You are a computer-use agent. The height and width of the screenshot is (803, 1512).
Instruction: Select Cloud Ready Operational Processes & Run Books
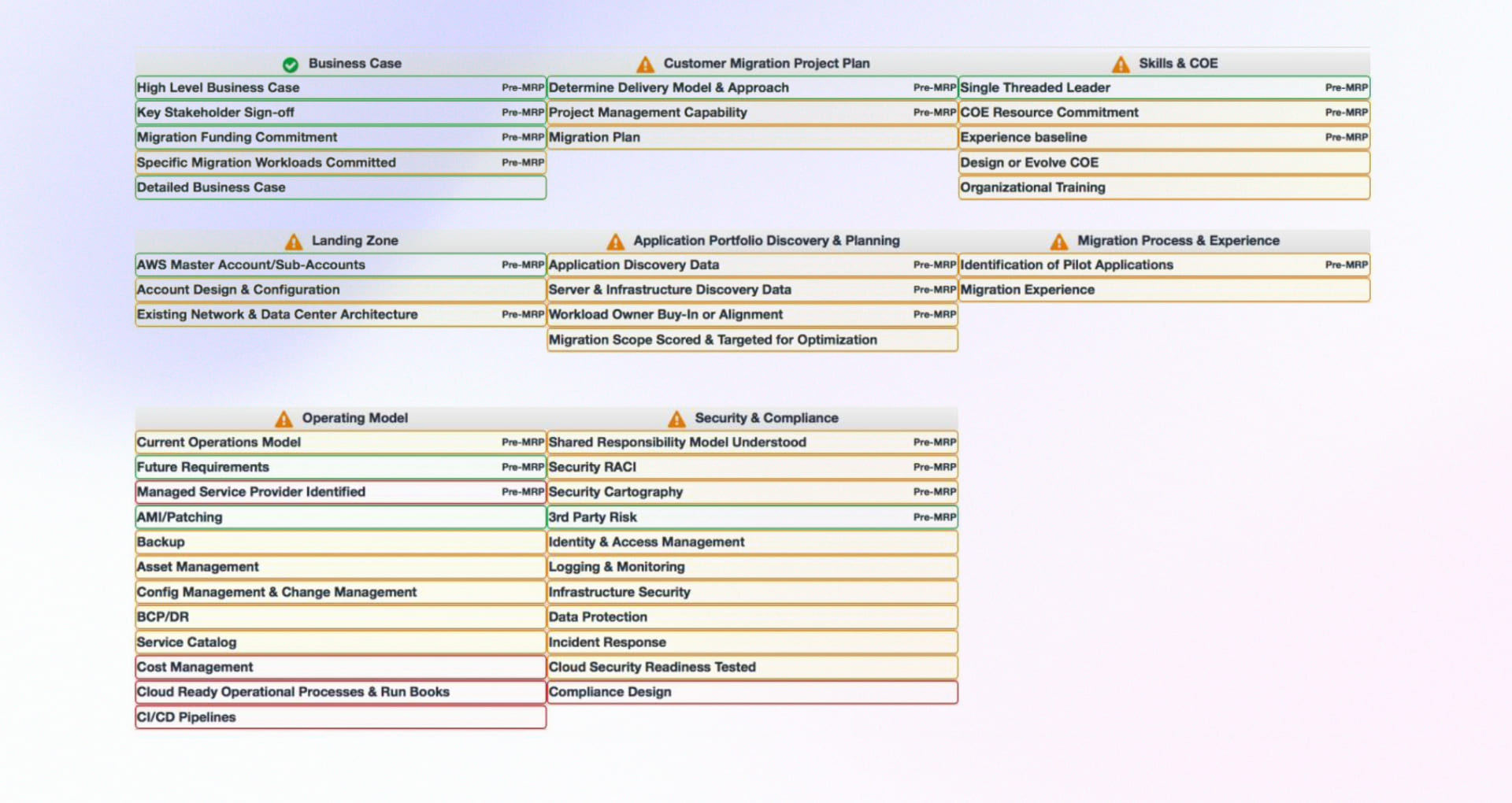point(341,692)
